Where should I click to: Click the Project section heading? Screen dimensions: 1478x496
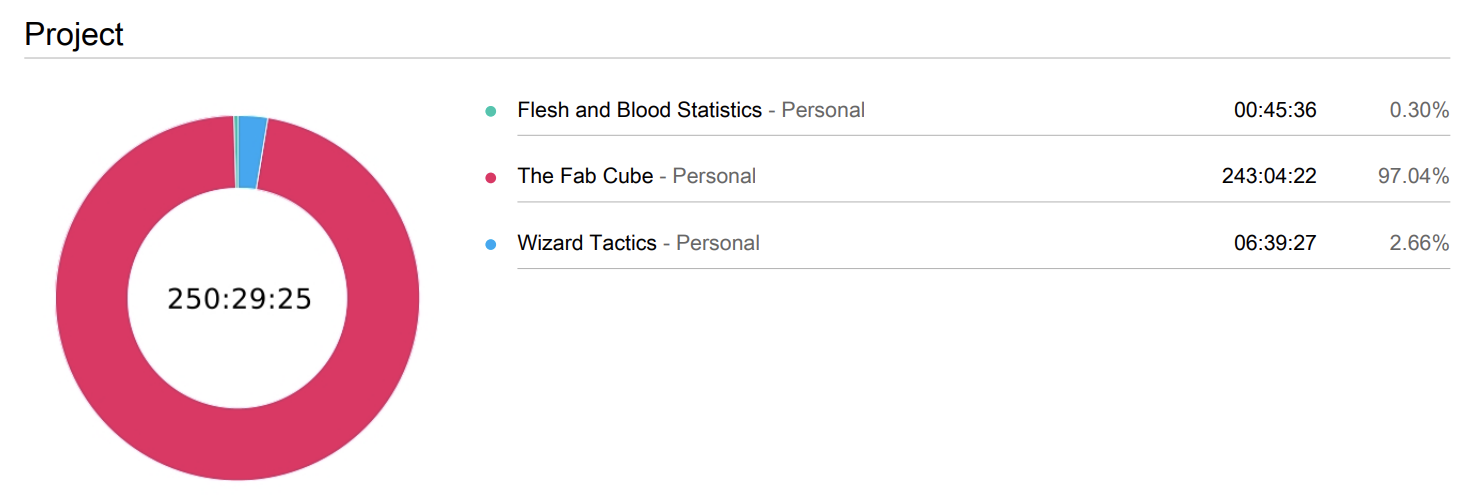click(74, 34)
